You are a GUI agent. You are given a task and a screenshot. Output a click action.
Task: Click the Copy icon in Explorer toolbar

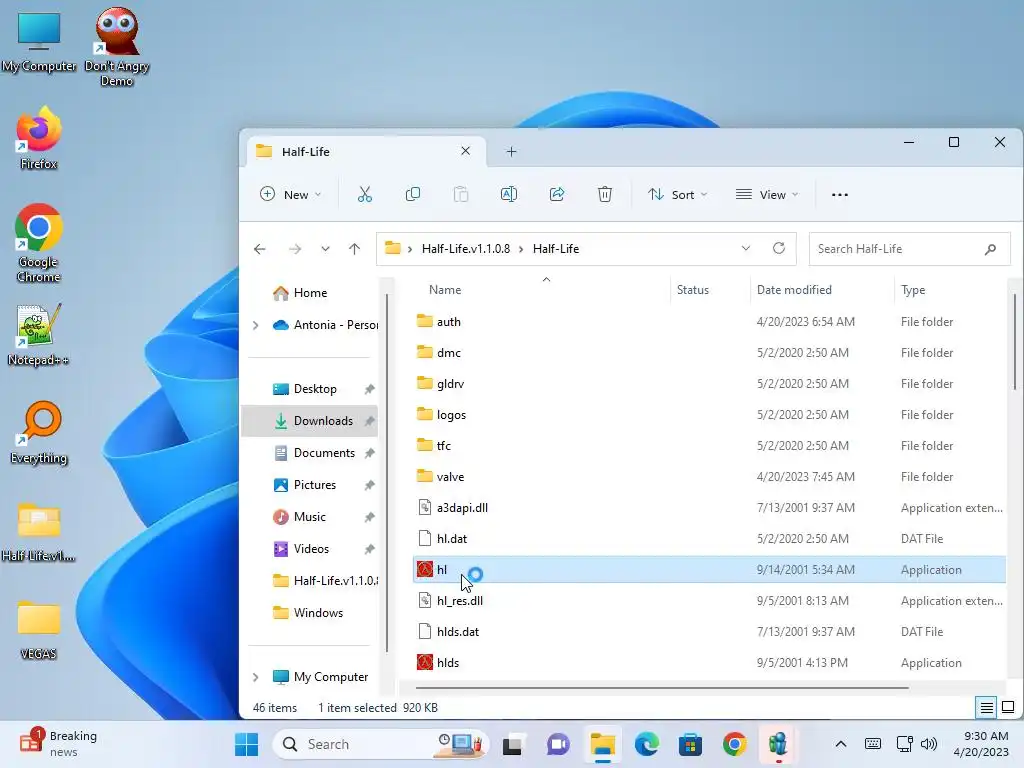(x=413, y=195)
